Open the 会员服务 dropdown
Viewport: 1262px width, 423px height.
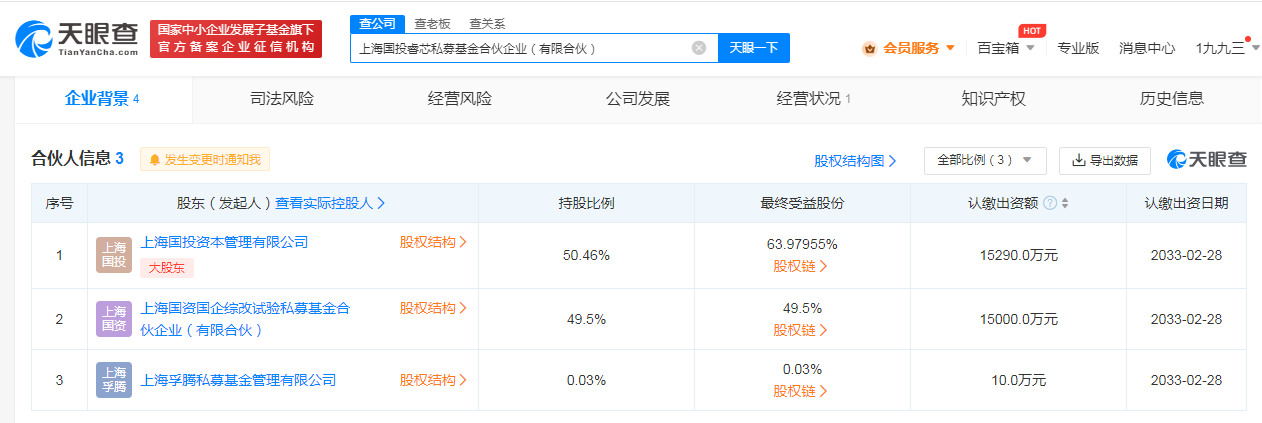pyautogui.click(x=910, y=48)
